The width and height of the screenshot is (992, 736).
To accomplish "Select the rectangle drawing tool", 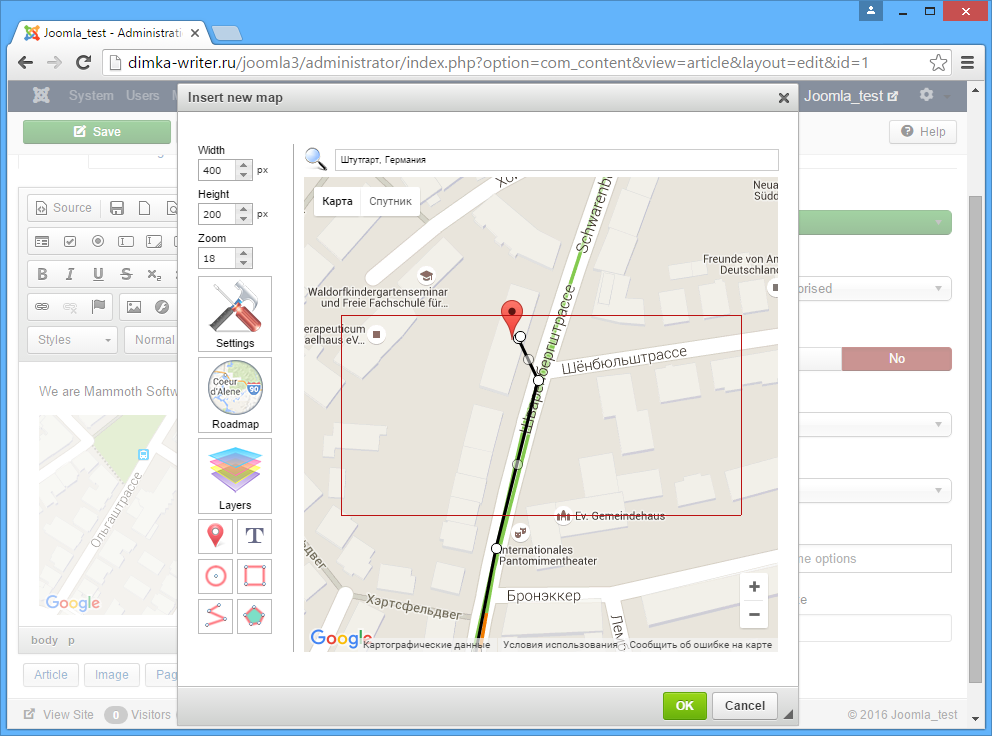I will coord(255,577).
